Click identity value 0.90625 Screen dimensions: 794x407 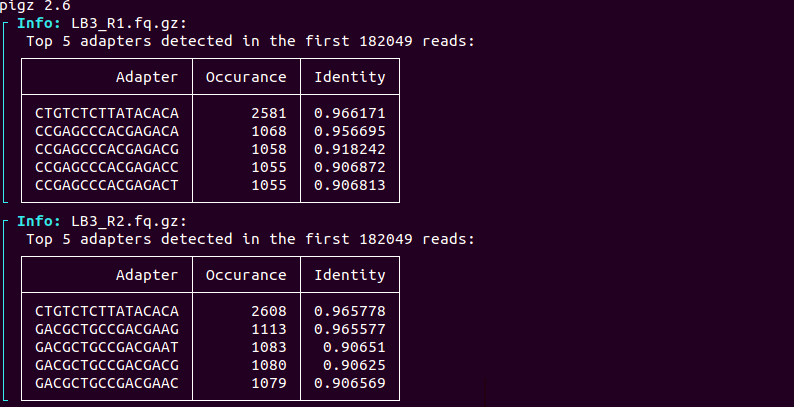[354, 365]
